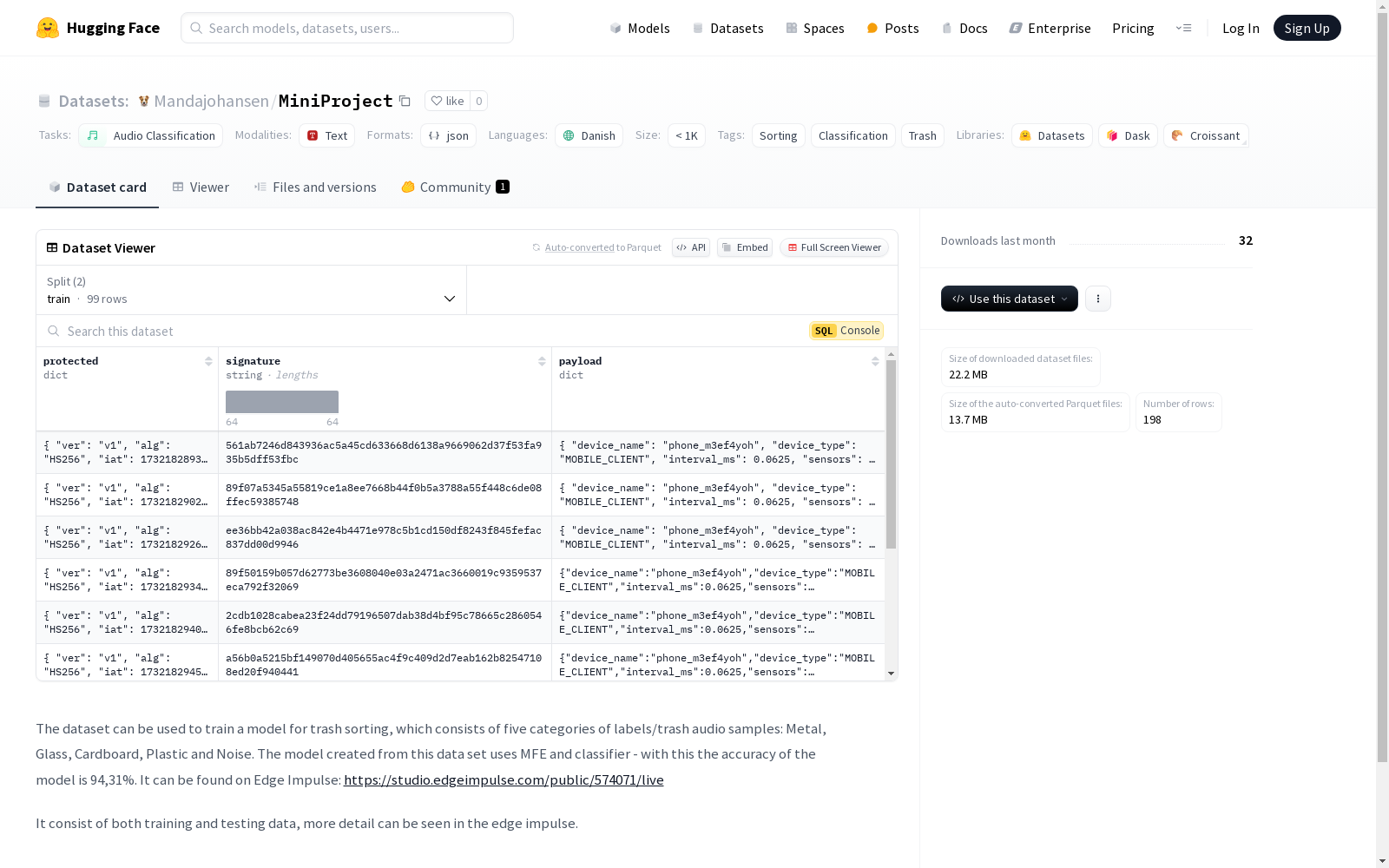Click the API button
Image resolution: width=1389 pixels, height=868 pixels.
(691, 247)
